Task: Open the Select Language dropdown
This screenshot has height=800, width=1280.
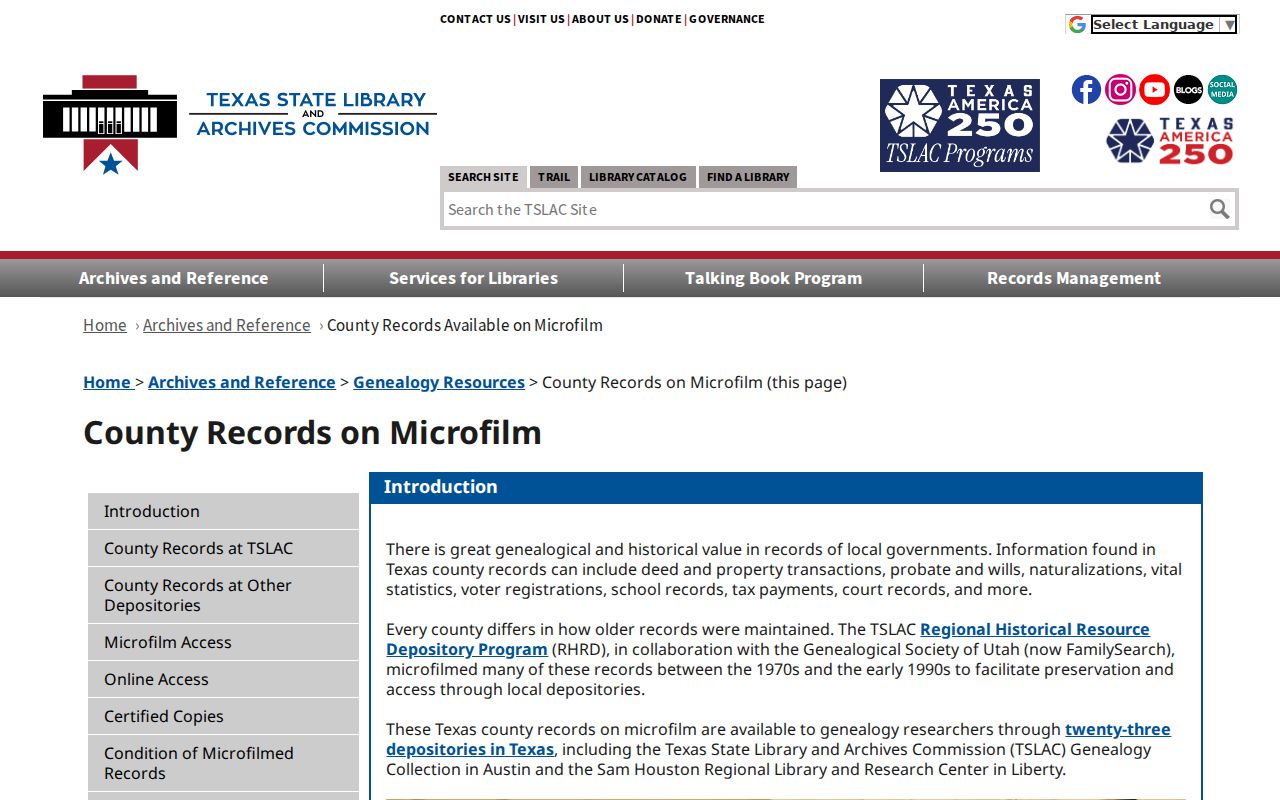Action: coord(1163,24)
